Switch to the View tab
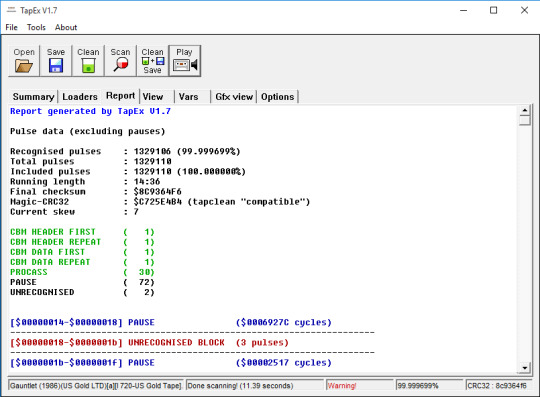 tap(153, 97)
